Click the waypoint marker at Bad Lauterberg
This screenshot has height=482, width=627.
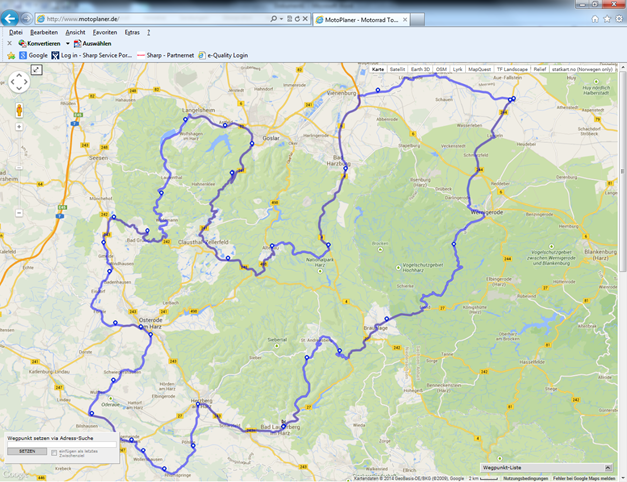point(283,426)
